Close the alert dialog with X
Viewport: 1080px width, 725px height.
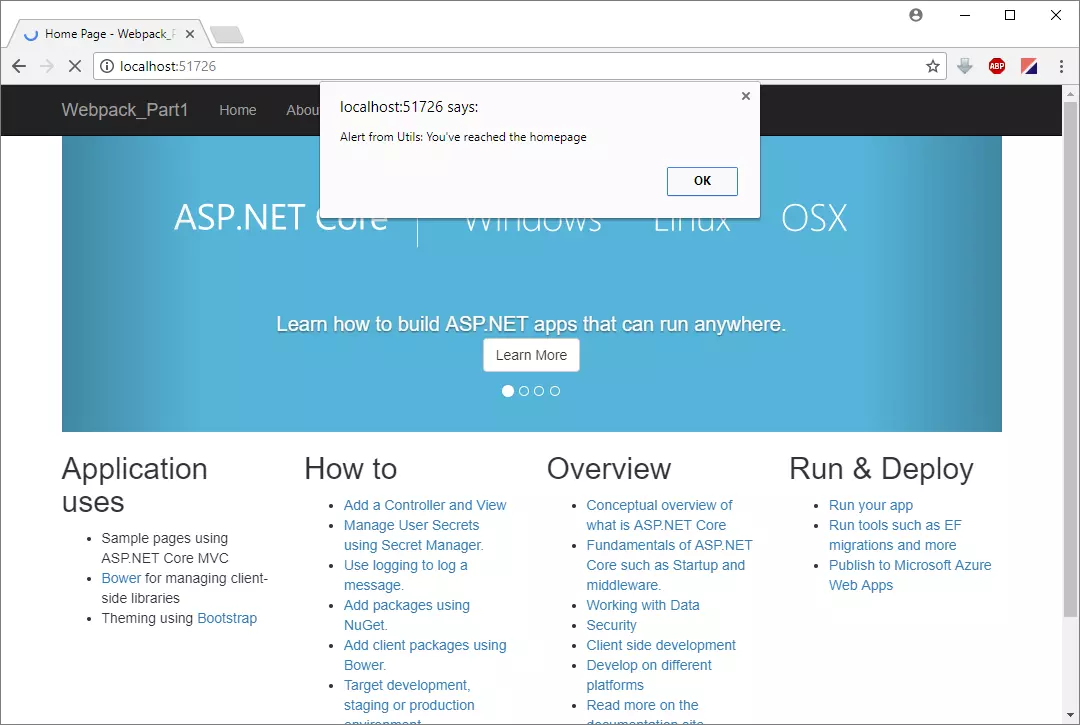(745, 96)
